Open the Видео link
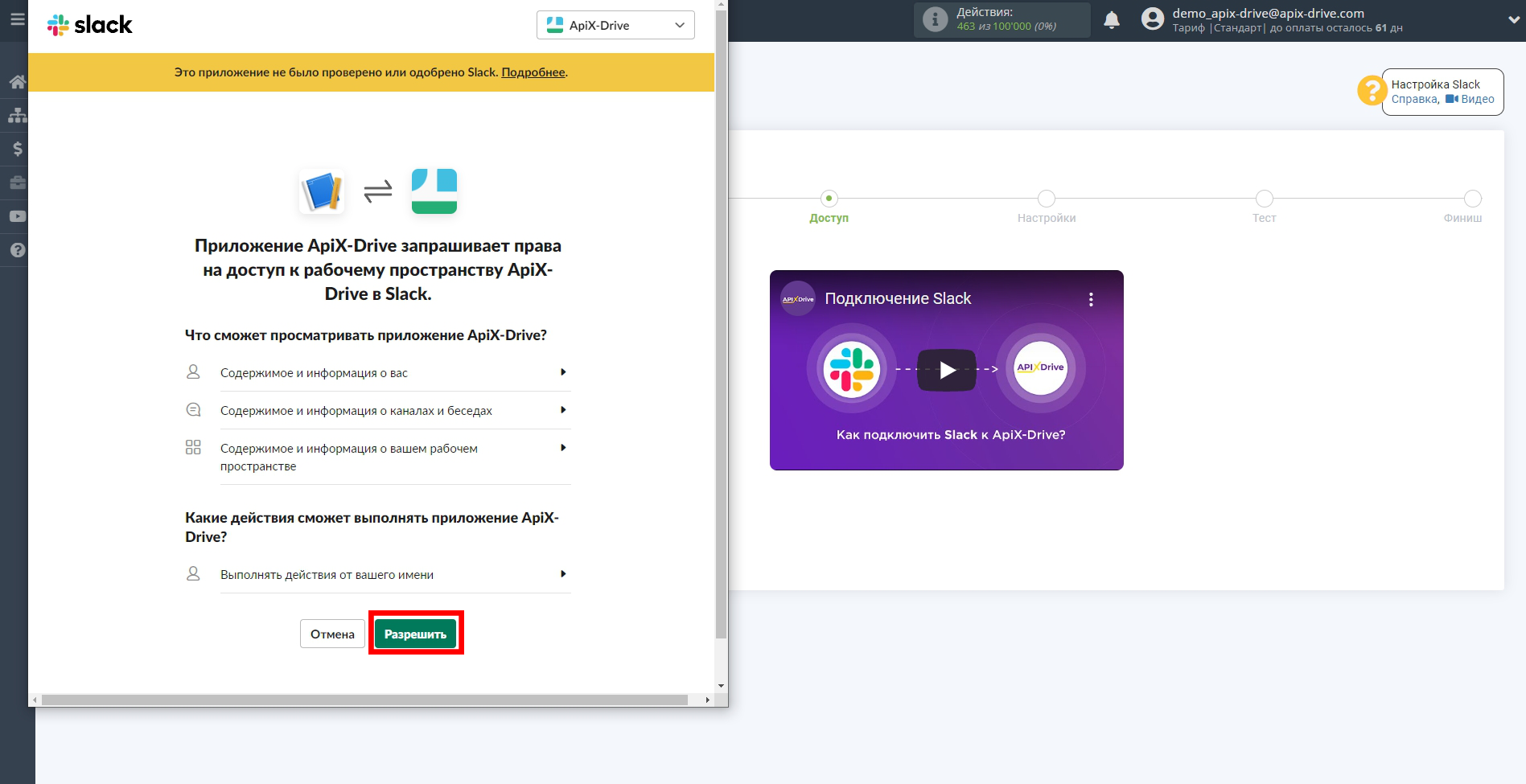Viewport: 1526px width, 784px height. [x=1470, y=99]
